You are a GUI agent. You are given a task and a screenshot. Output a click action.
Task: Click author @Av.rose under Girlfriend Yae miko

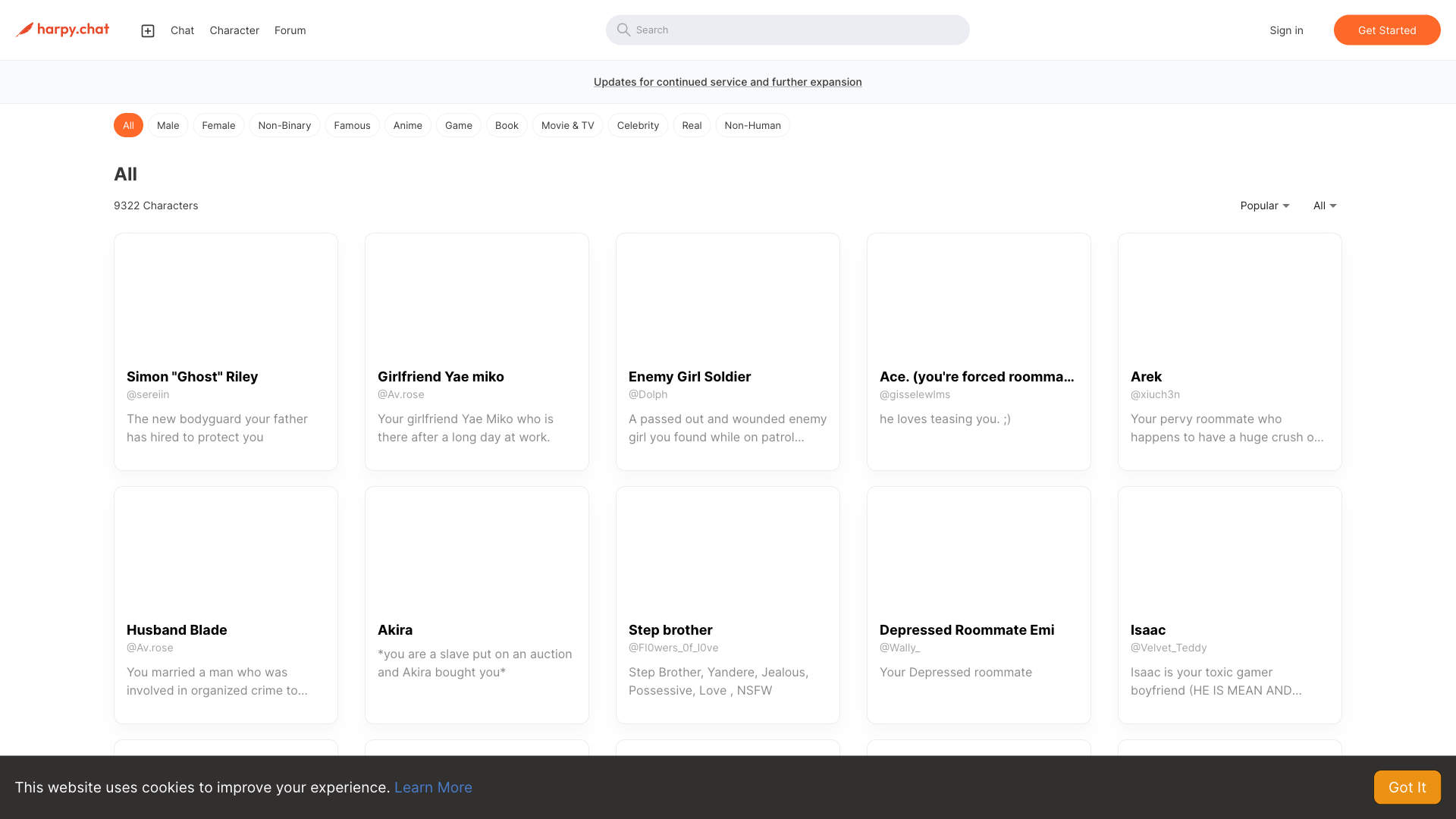point(401,394)
